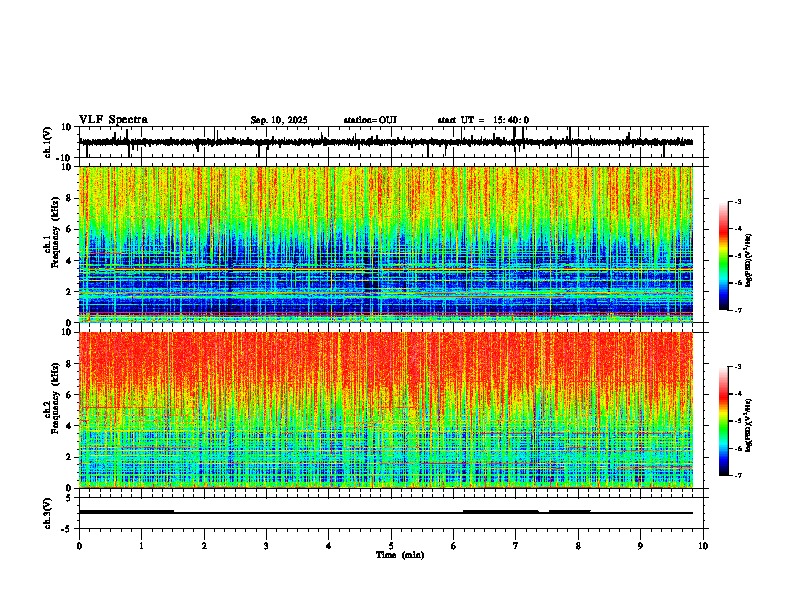Click the "3" tick on the Time axis

pos(266,546)
